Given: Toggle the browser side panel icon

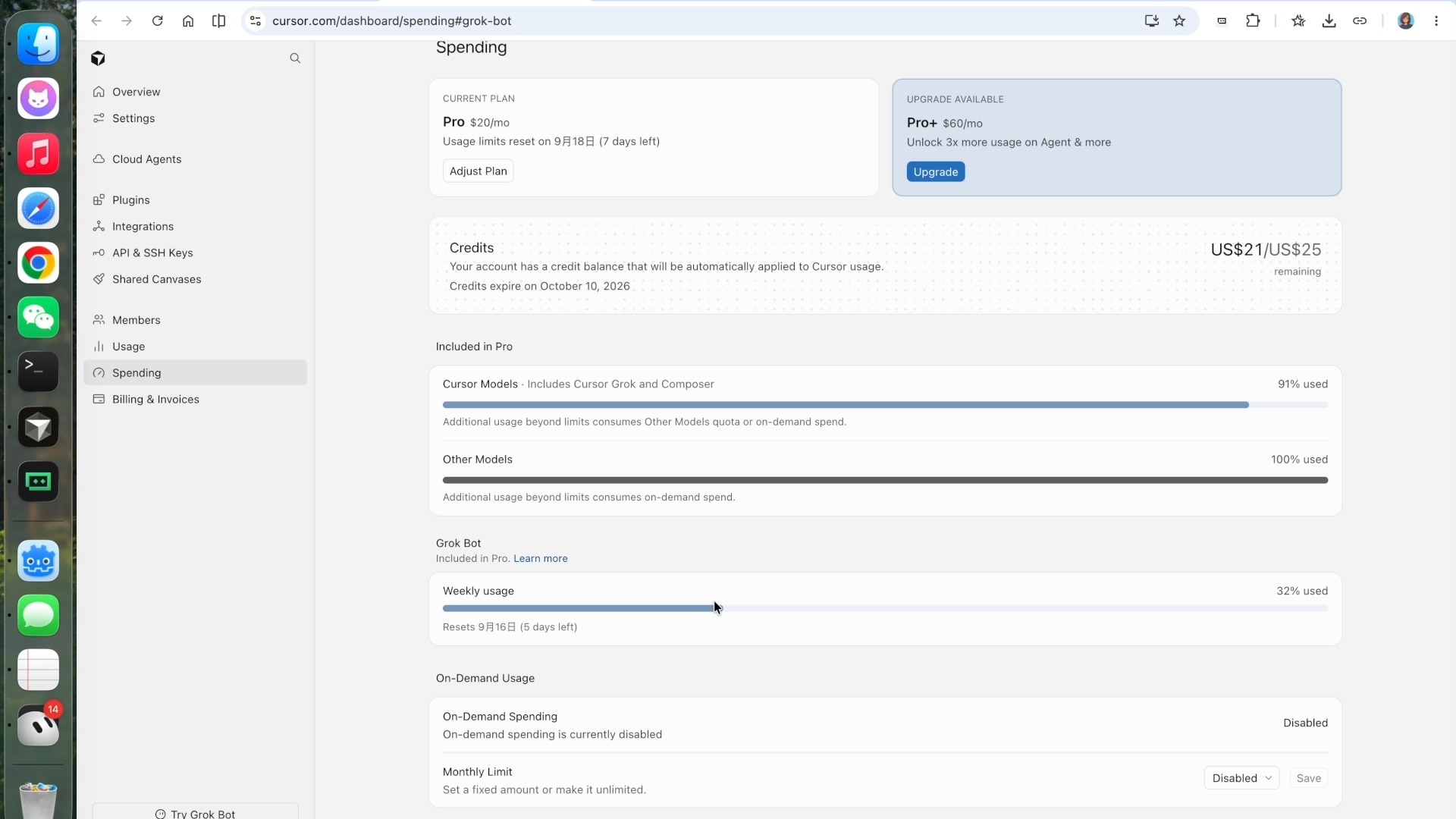Looking at the screenshot, I should click(218, 21).
